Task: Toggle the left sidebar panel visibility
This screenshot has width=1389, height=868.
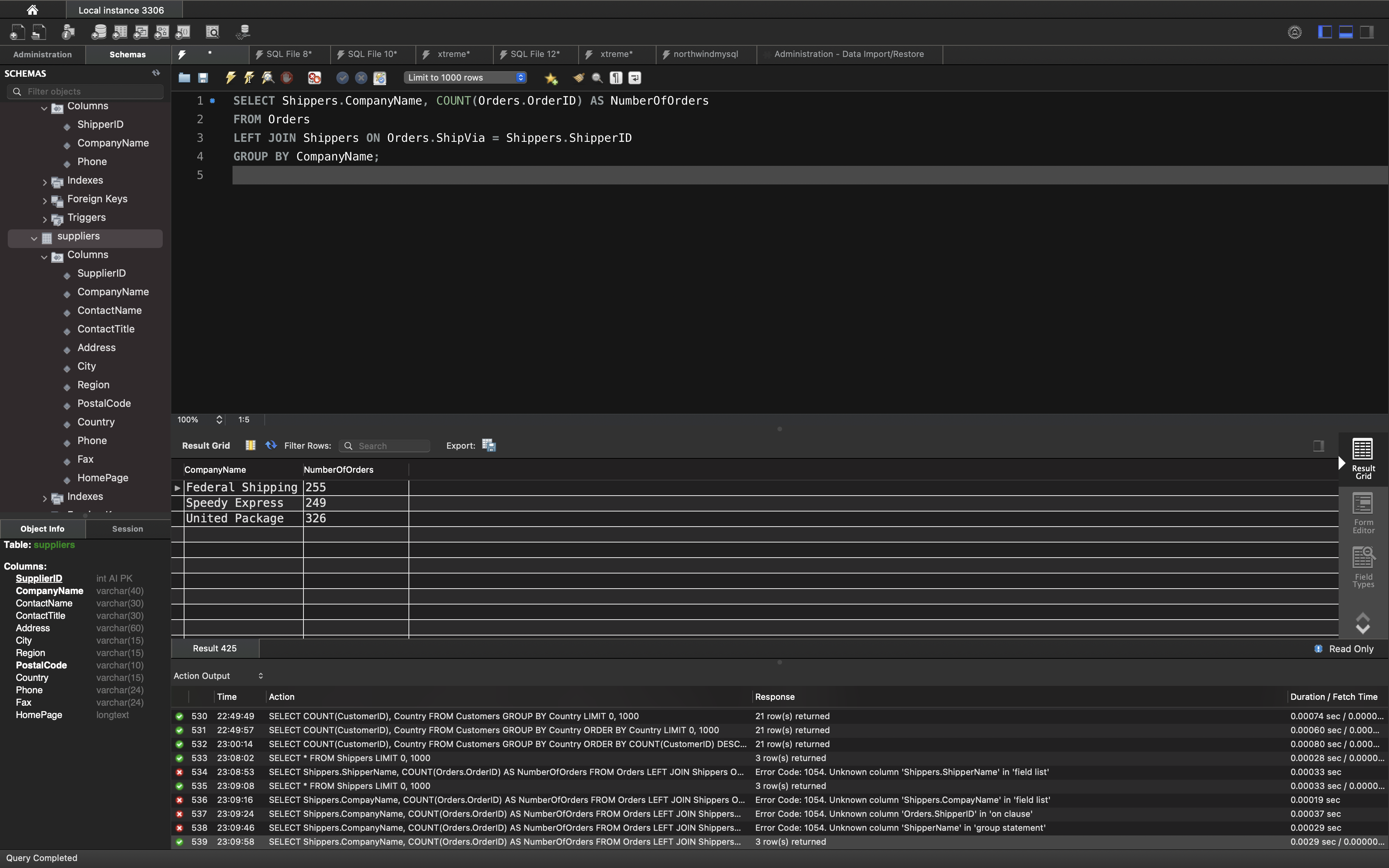Action: (x=1325, y=32)
